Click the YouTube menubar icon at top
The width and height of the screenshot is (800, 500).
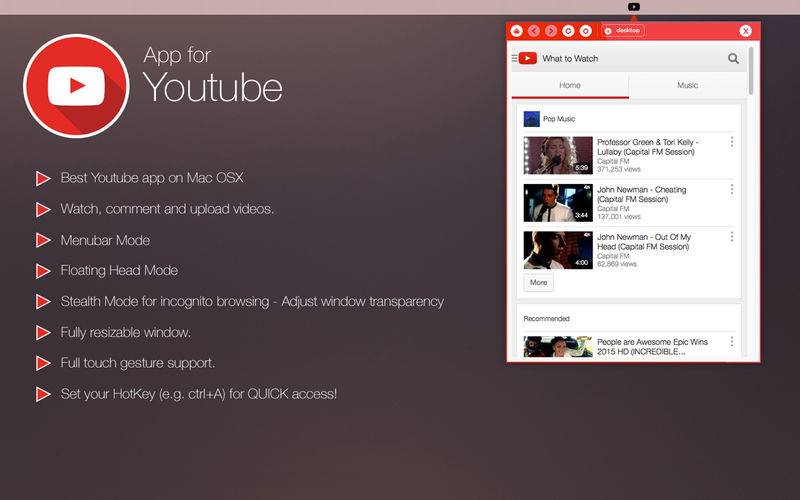pos(634,7)
